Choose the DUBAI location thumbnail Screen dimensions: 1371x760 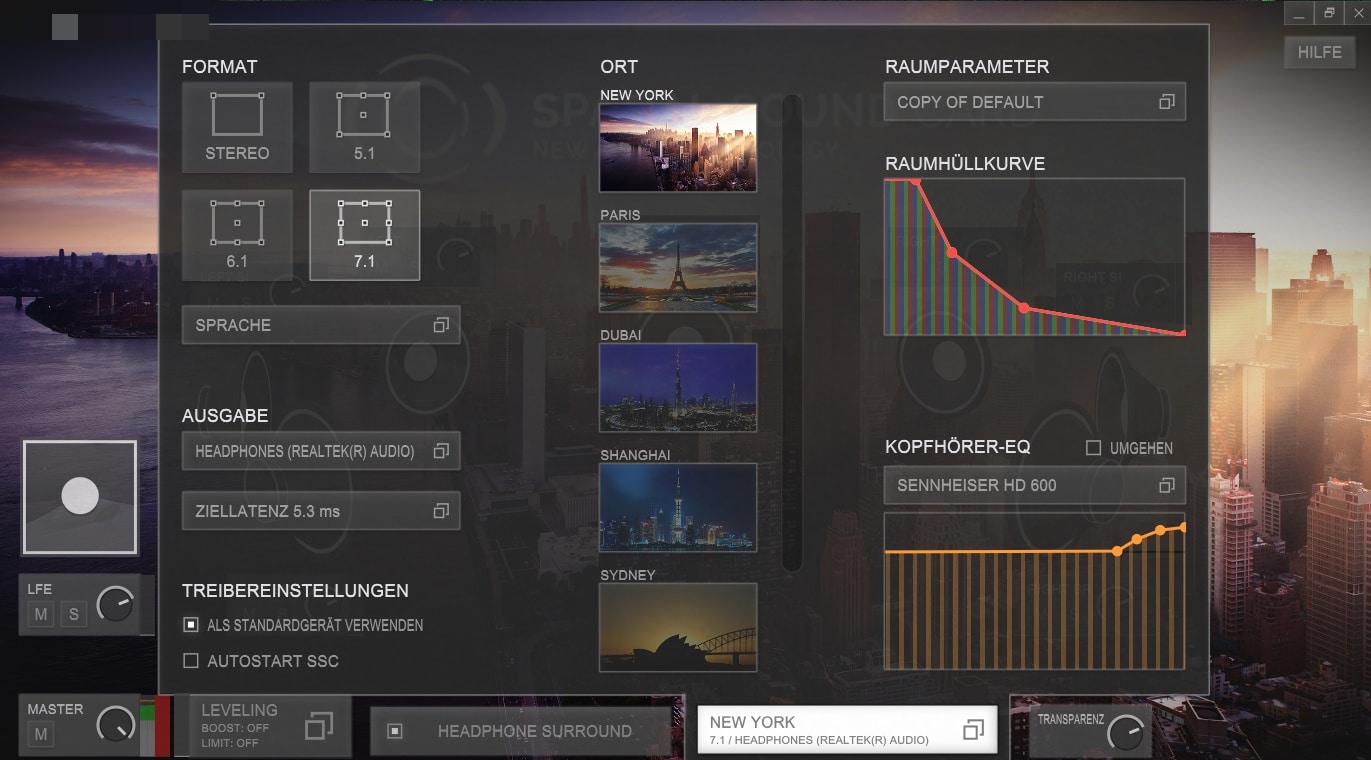point(678,387)
